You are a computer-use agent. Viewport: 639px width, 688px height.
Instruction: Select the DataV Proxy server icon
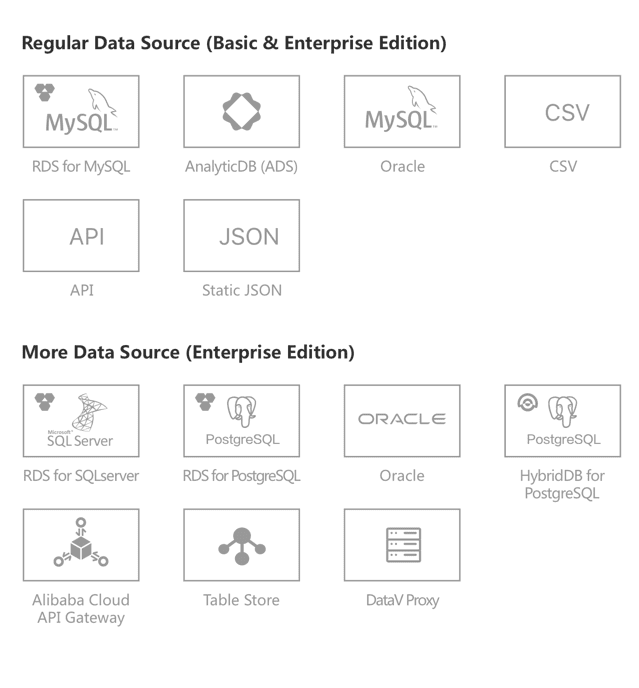(x=402, y=545)
